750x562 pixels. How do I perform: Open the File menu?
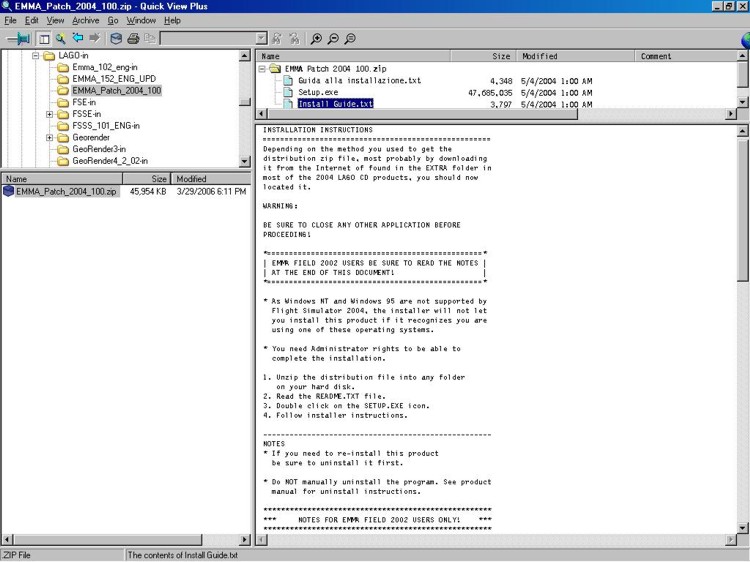click(10, 21)
